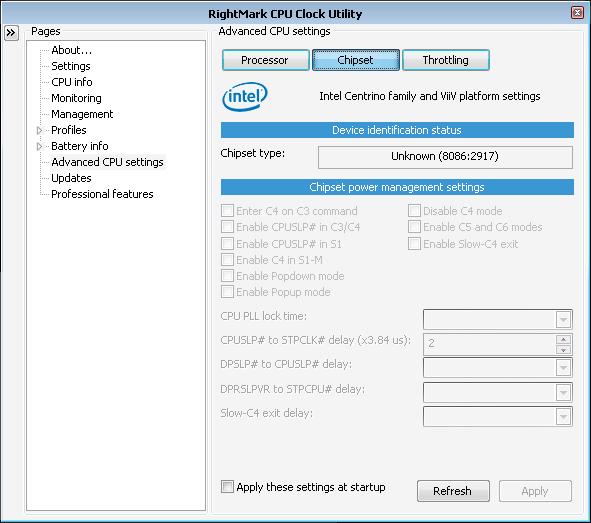Open the Slow-C4 exit delay dropdown

click(x=563, y=417)
